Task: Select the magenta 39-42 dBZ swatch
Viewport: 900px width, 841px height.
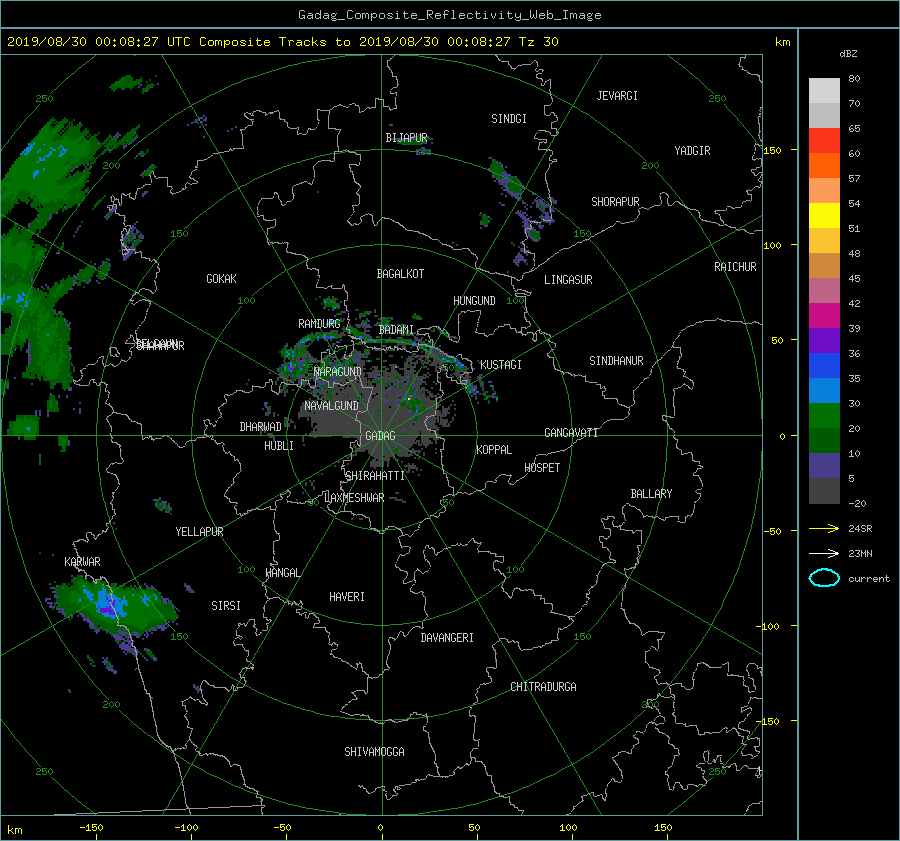Action: tap(824, 316)
